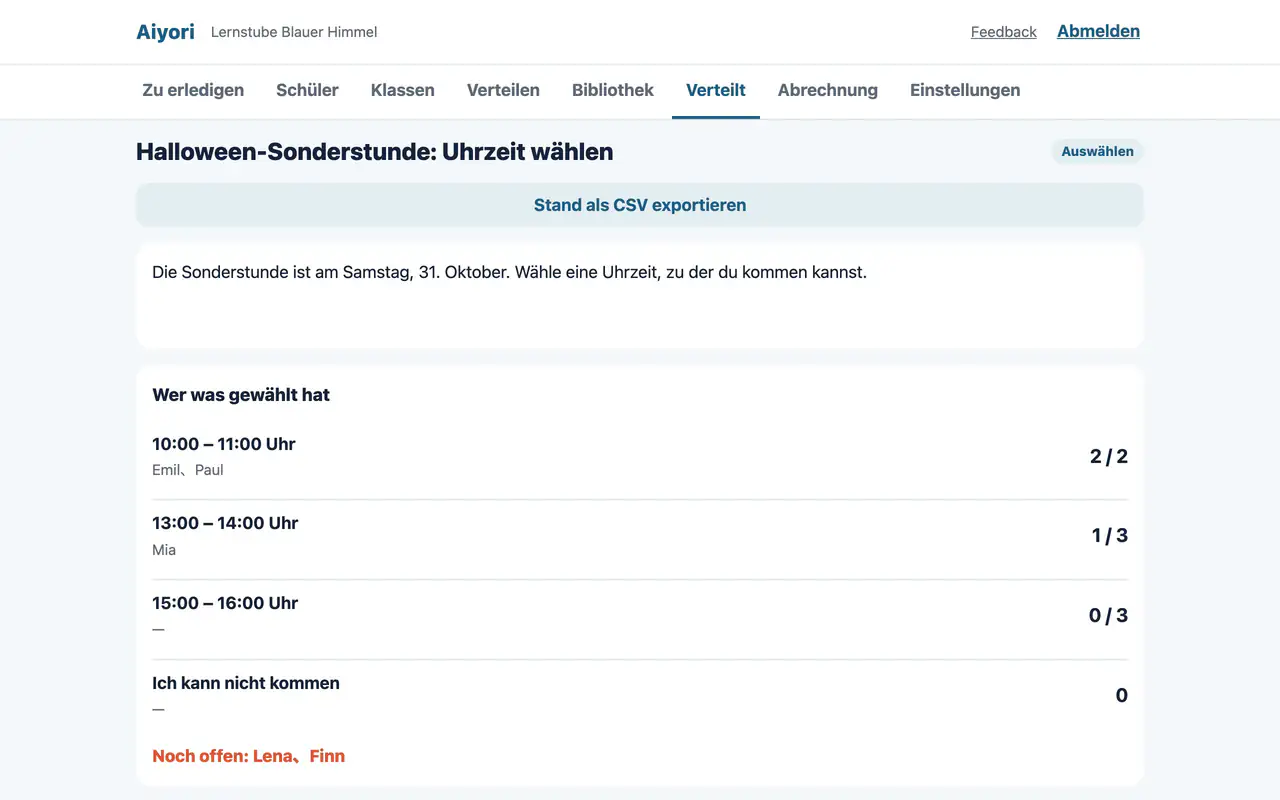
Task: Click the Sonderstunde description text
Action: click(509, 272)
